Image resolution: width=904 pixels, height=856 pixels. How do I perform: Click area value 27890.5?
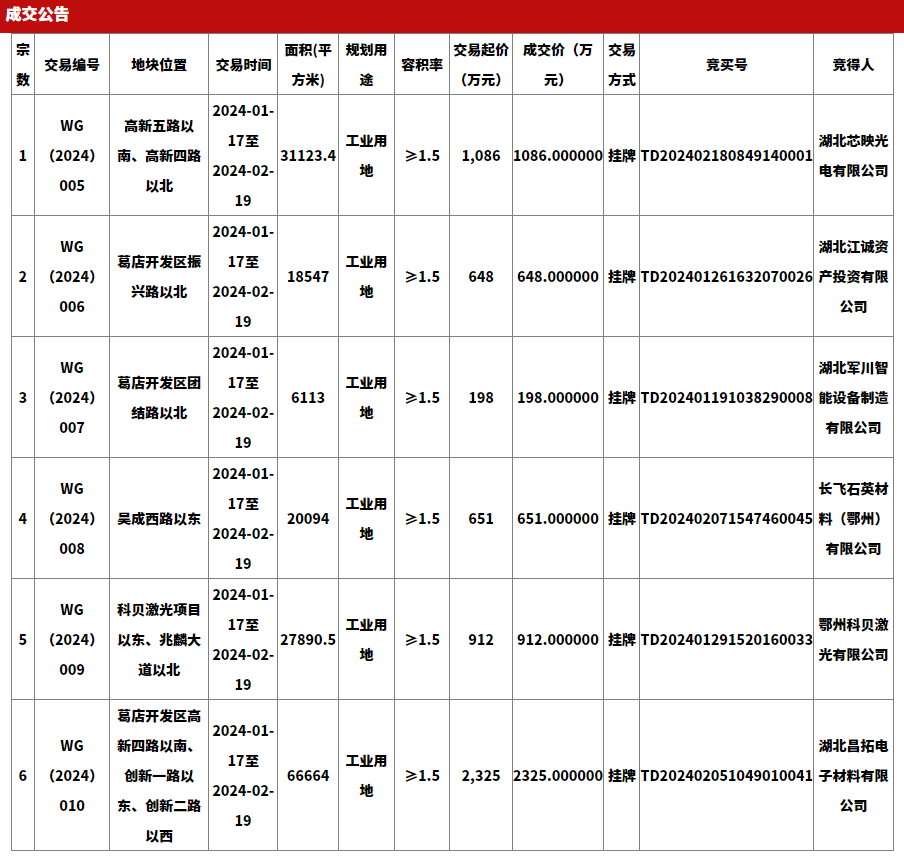pos(308,640)
